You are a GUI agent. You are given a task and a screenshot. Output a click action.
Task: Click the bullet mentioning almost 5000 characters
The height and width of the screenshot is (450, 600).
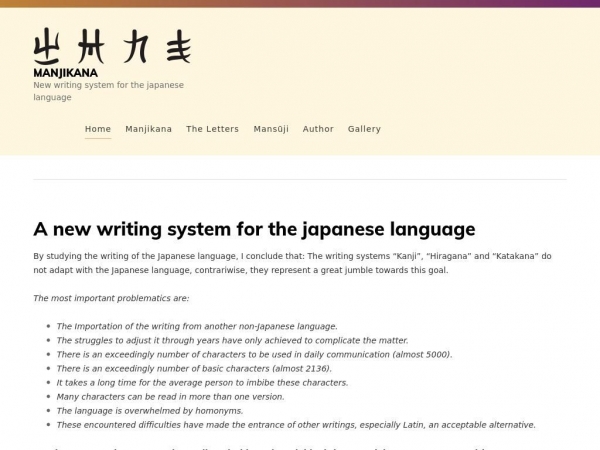254,354
